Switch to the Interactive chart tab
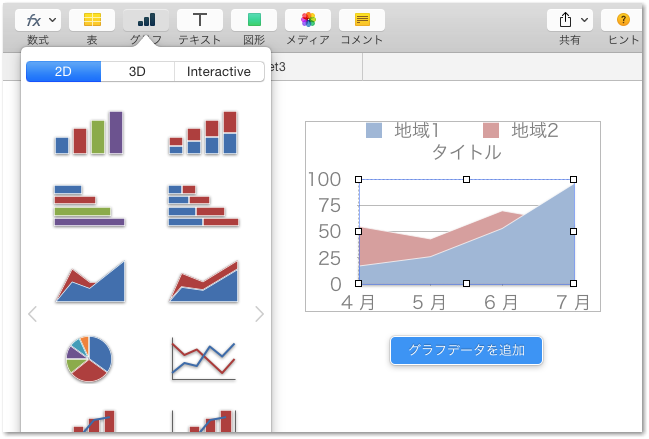This screenshot has width=649, height=439. pos(219,72)
